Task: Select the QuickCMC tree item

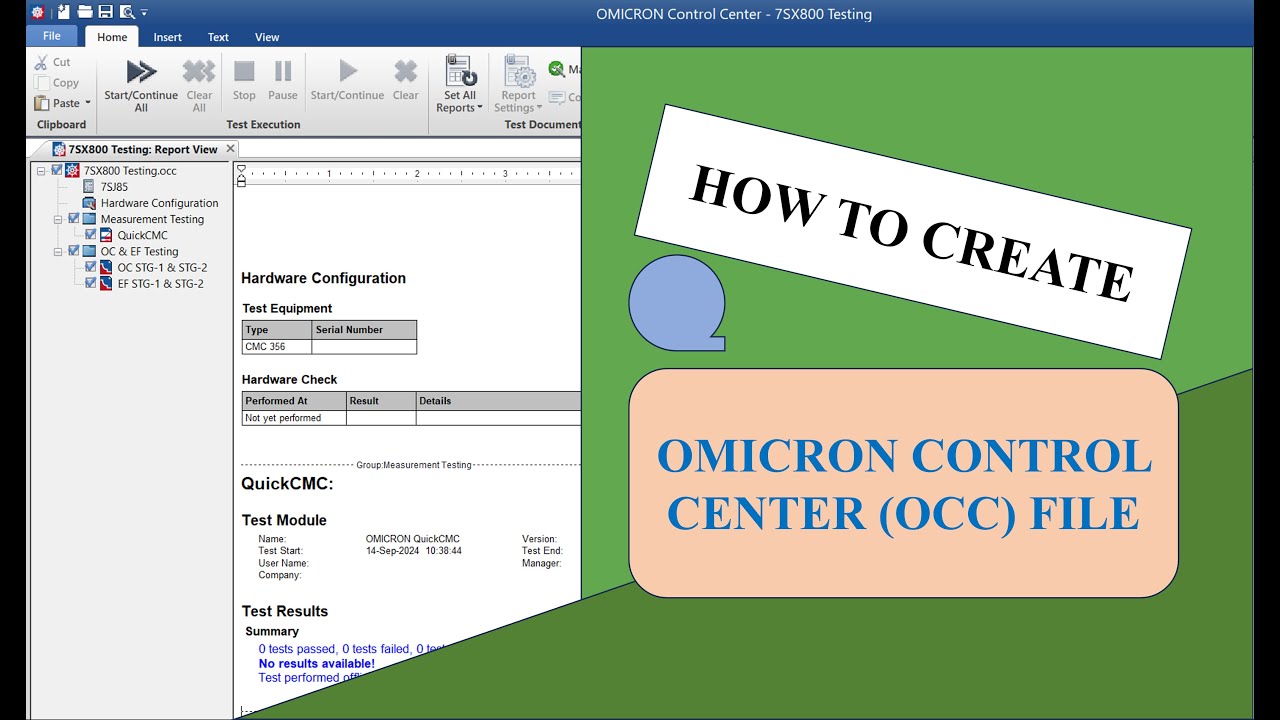Action: pyautogui.click(x=142, y=235)
